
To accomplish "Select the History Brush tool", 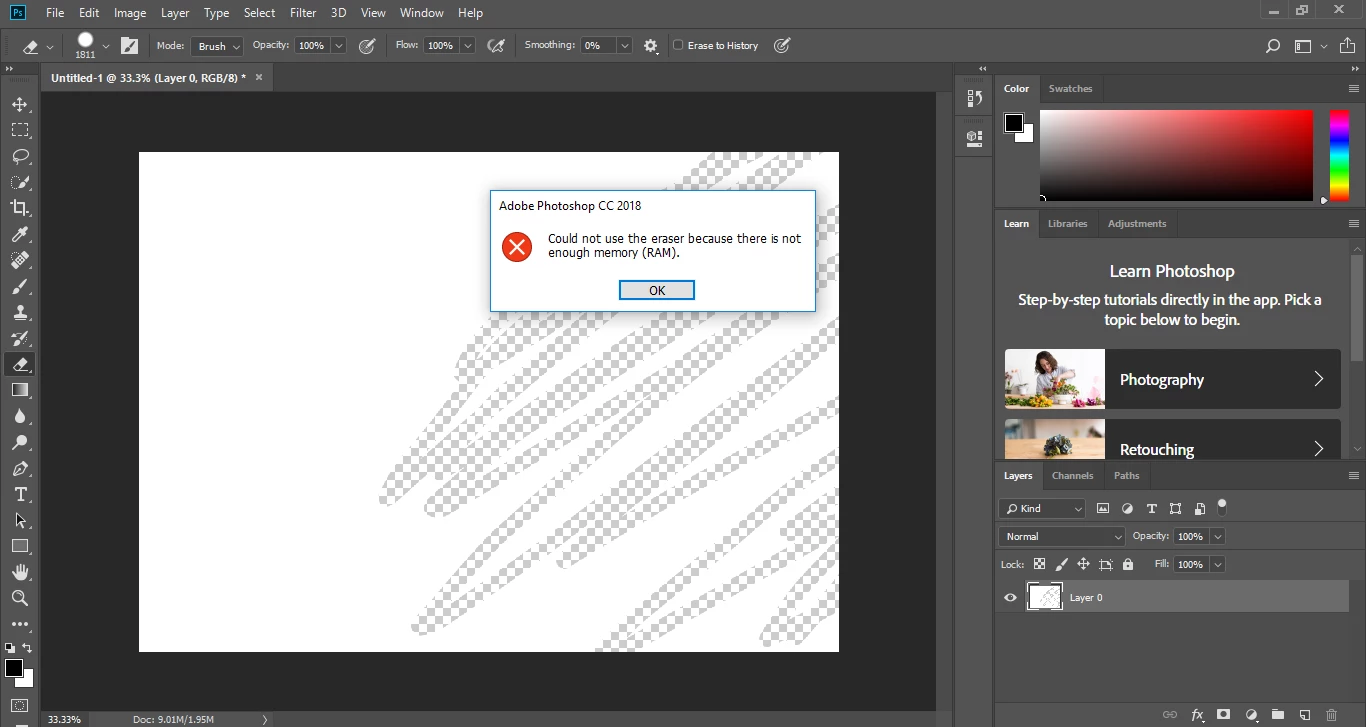I will 20,338.
